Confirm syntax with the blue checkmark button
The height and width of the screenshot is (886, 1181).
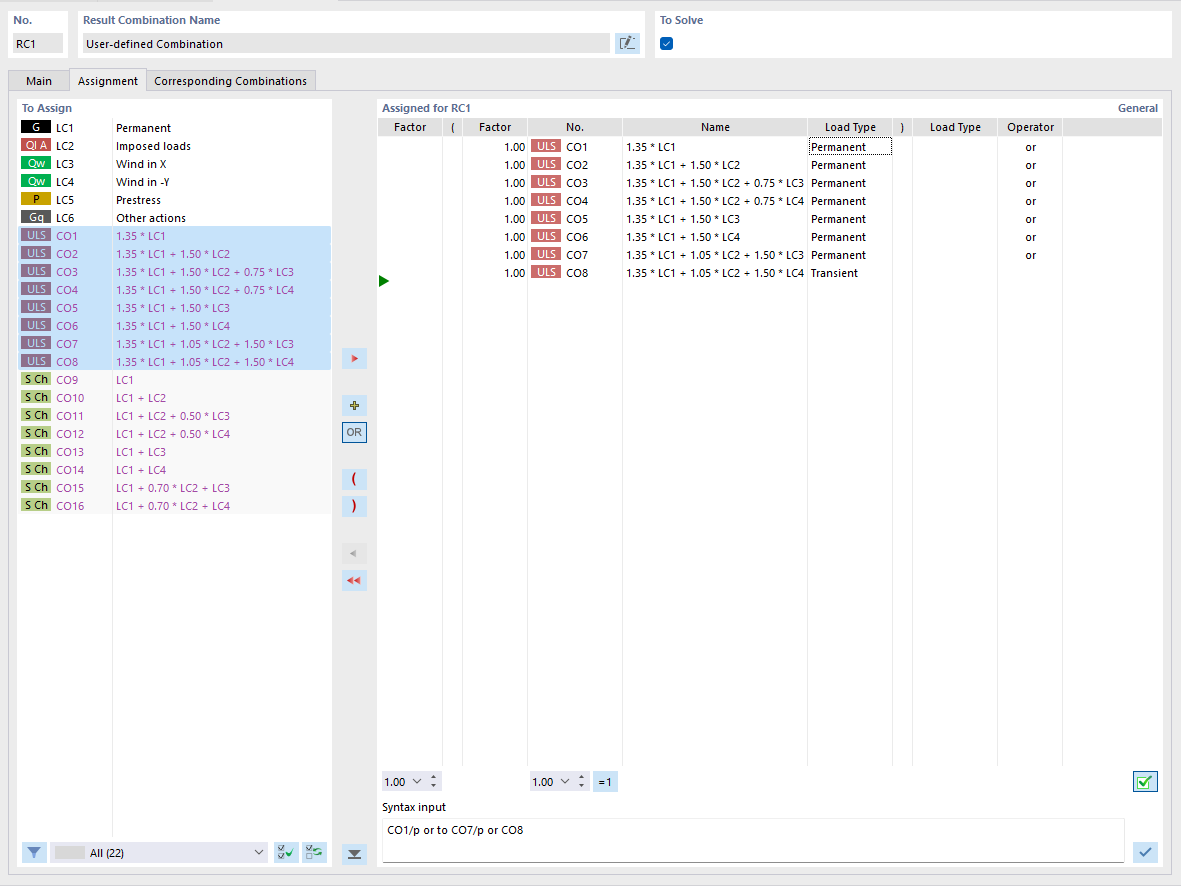point(1145,852)
